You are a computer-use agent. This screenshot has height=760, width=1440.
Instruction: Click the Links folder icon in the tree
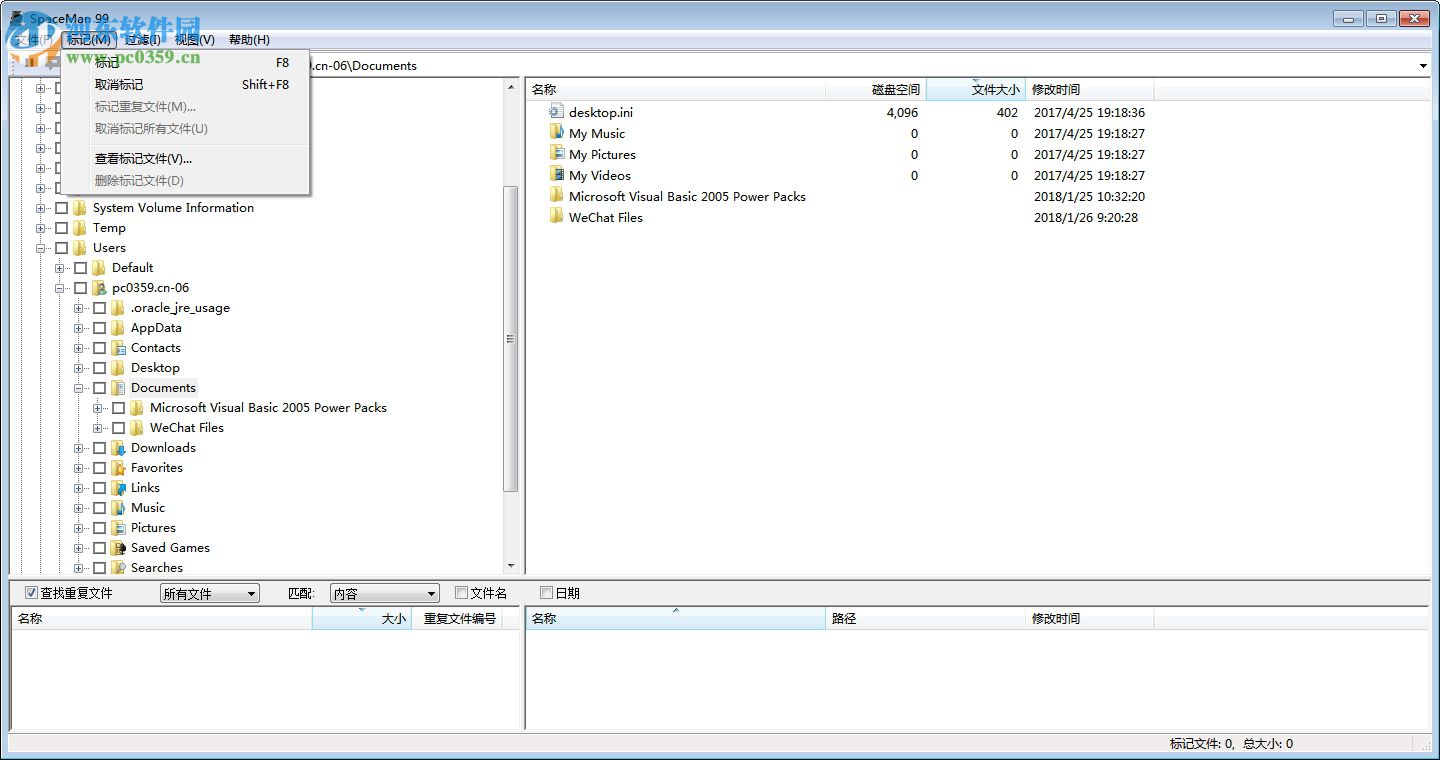(x=118, y=488)
